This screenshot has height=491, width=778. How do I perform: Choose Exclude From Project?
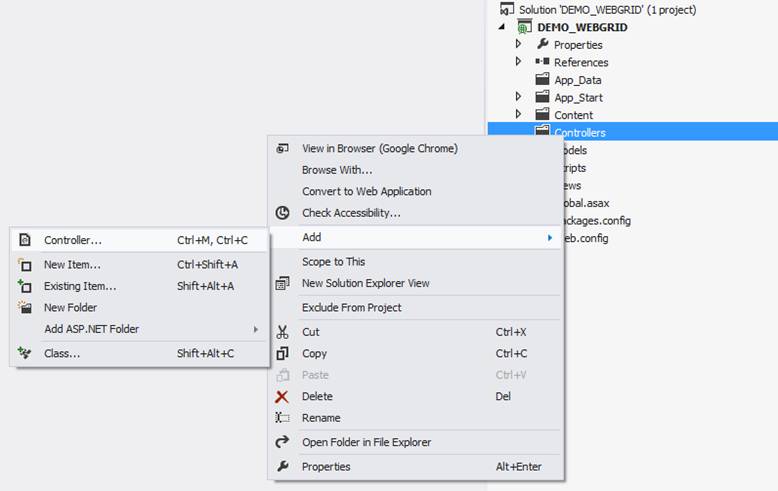click(x=351, y=308)
